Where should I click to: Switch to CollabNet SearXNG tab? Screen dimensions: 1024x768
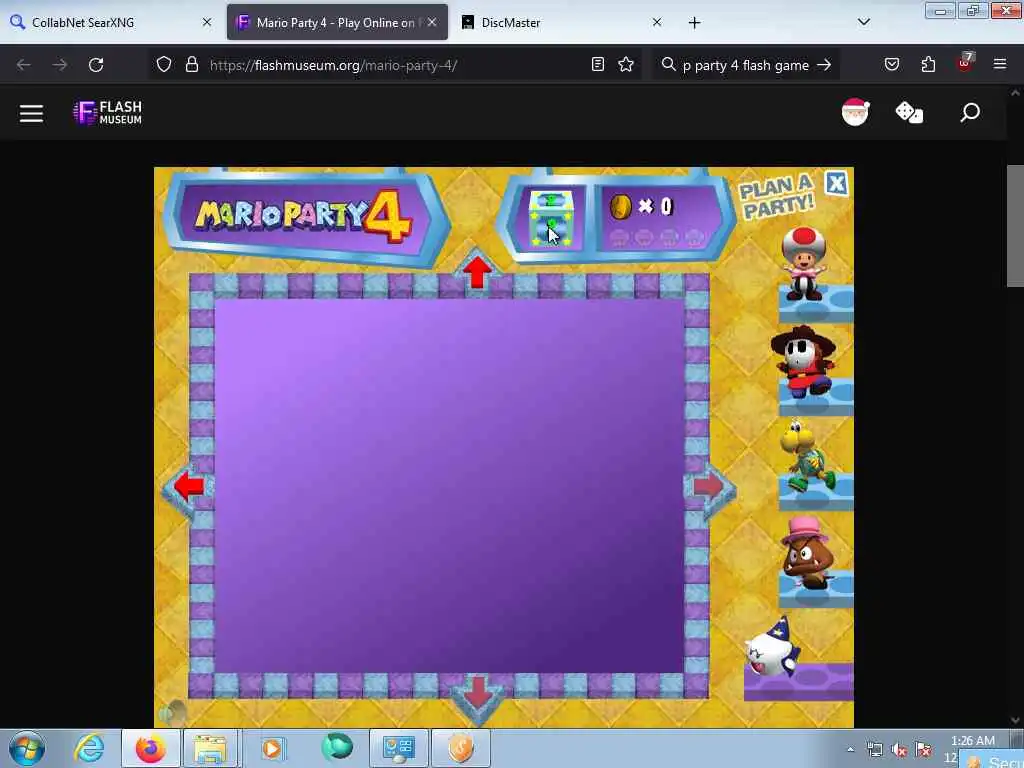point(111,22)
